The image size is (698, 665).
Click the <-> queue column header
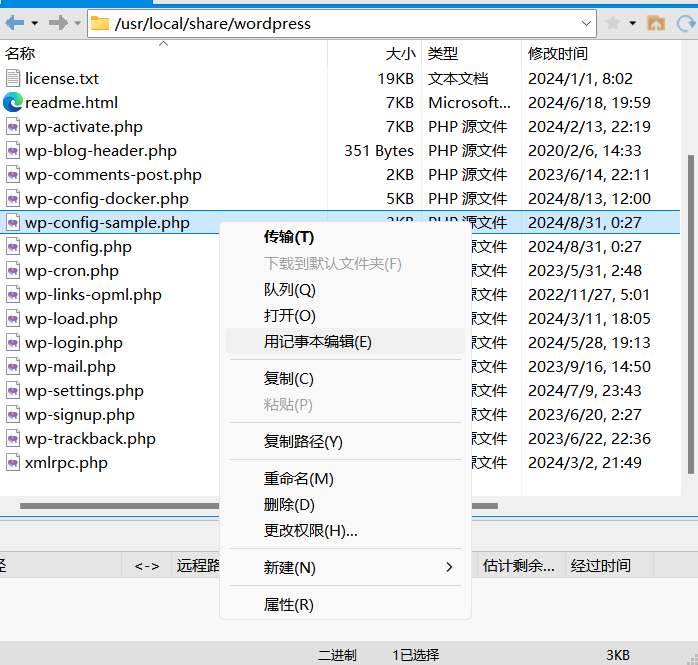[x=146, y=566]
